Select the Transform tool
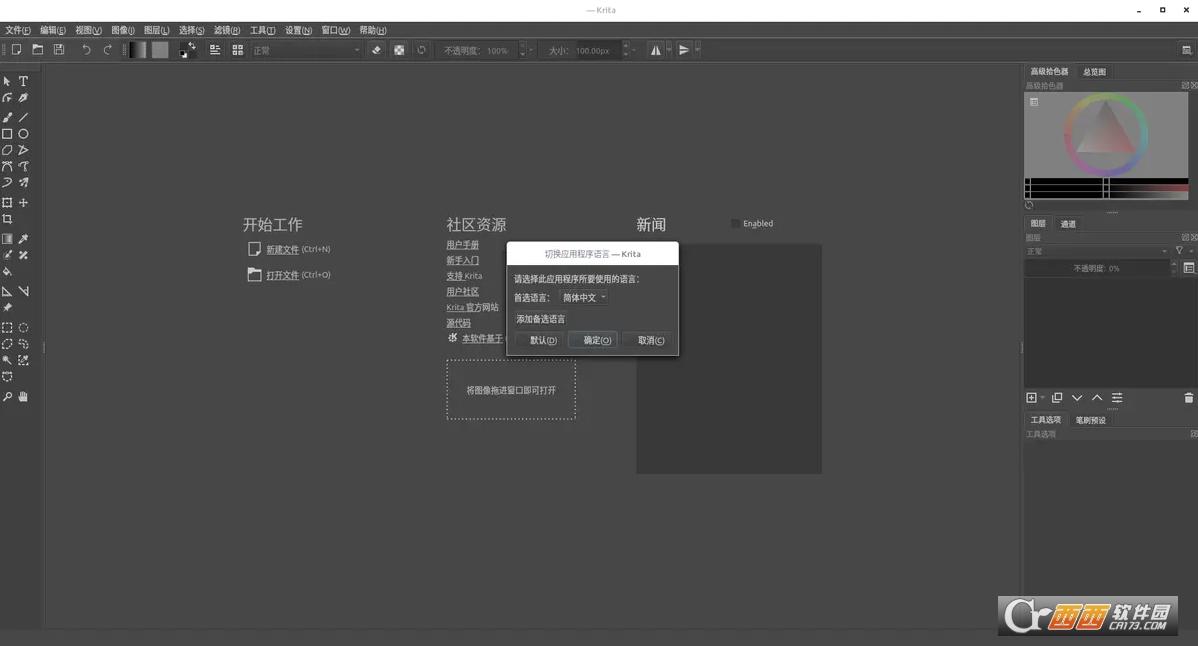Viewport: 1198px width, 646px height. pos(7,202)
